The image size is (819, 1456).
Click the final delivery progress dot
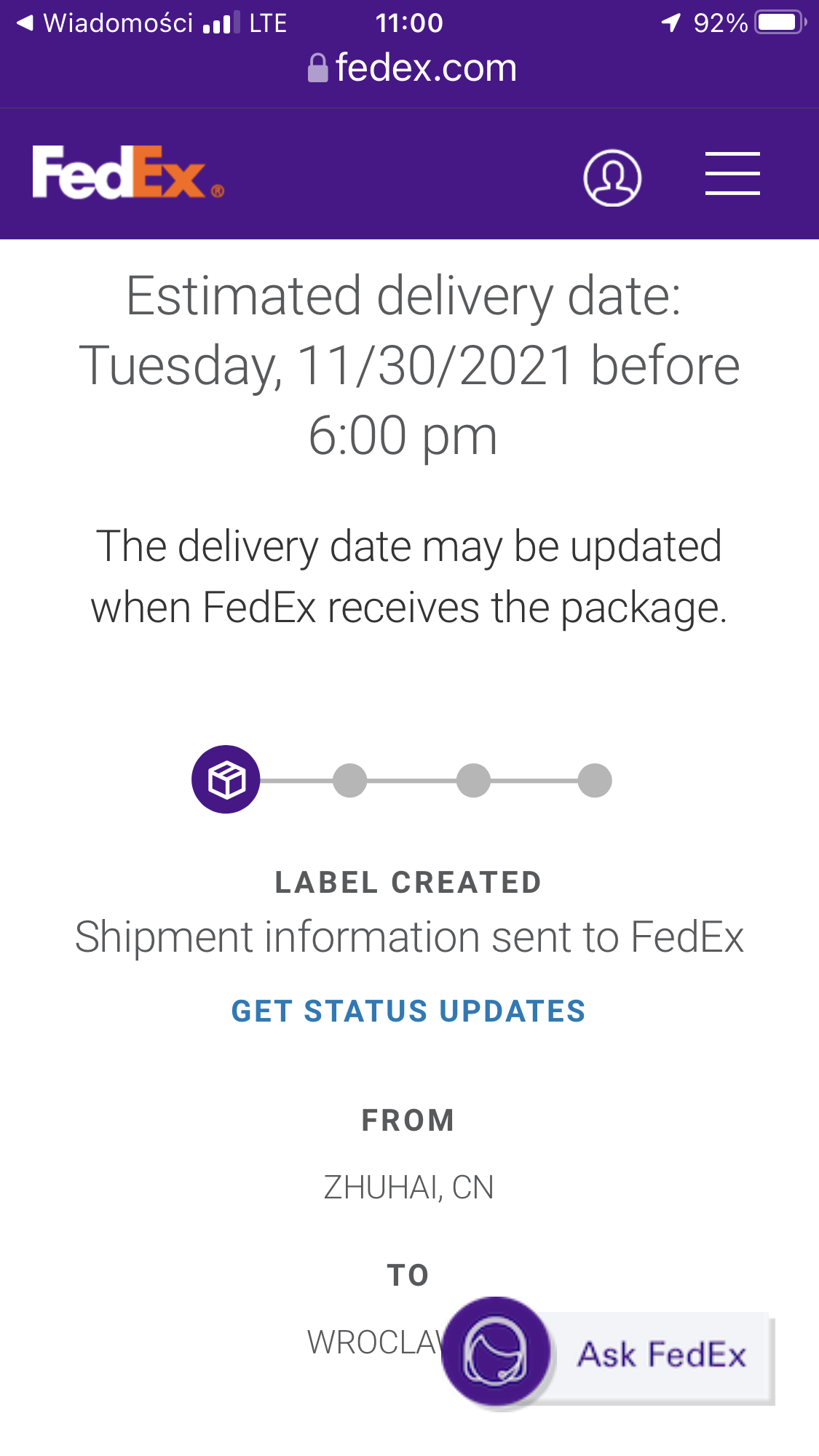(596, 781)
